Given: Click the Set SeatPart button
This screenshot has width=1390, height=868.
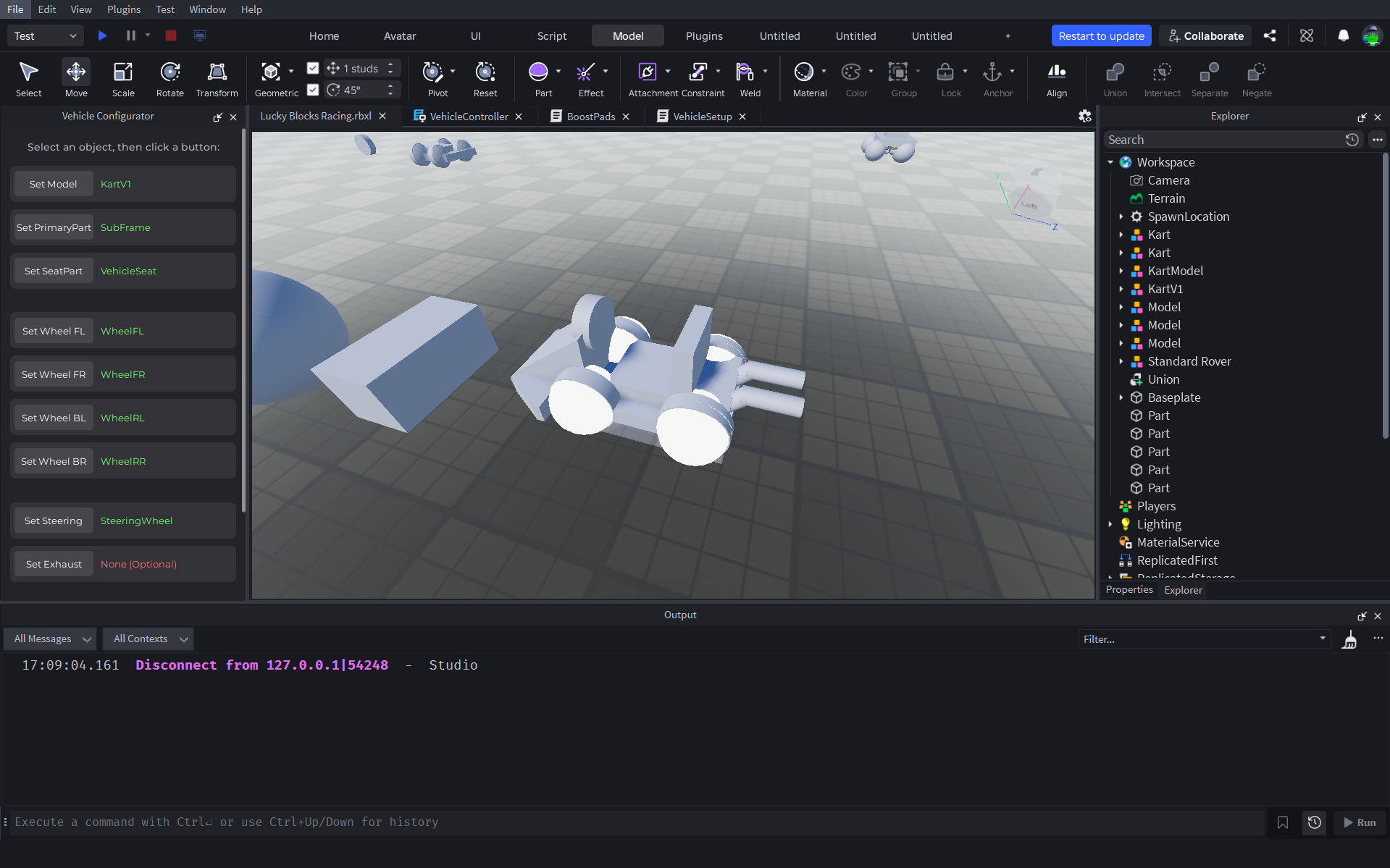Looking at the screenshot, I should coord(53,271).
